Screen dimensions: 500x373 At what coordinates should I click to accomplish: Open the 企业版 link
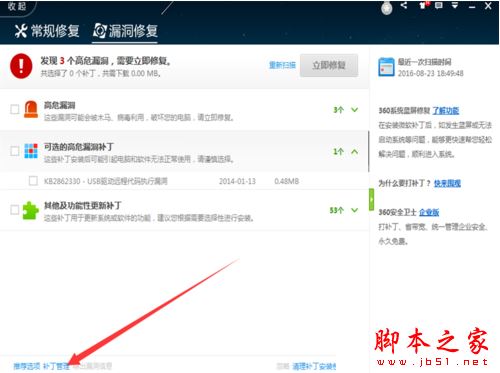click(x=429, y=212)
